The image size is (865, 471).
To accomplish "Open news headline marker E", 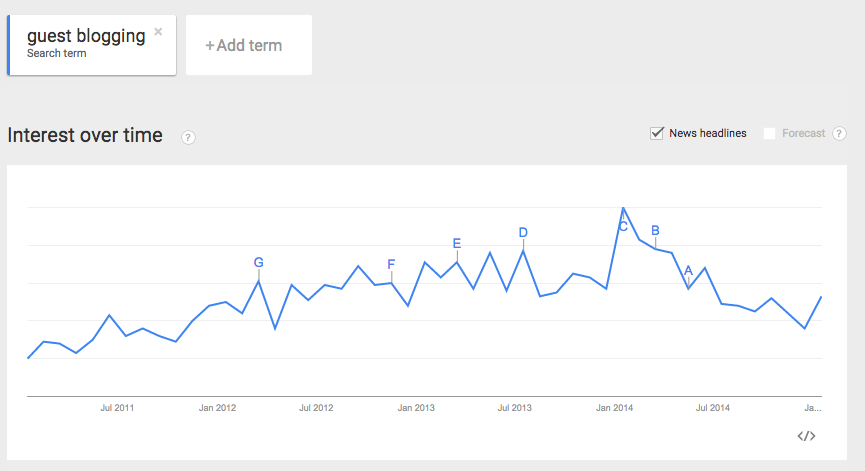I will [x=457, y=243].
